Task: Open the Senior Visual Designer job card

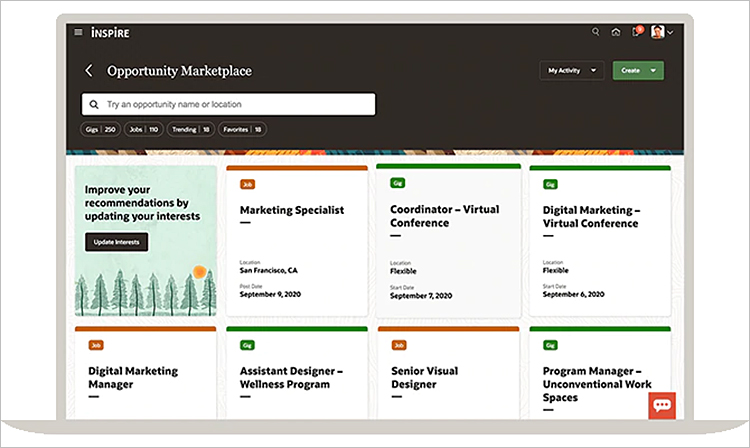Action: 448,373
